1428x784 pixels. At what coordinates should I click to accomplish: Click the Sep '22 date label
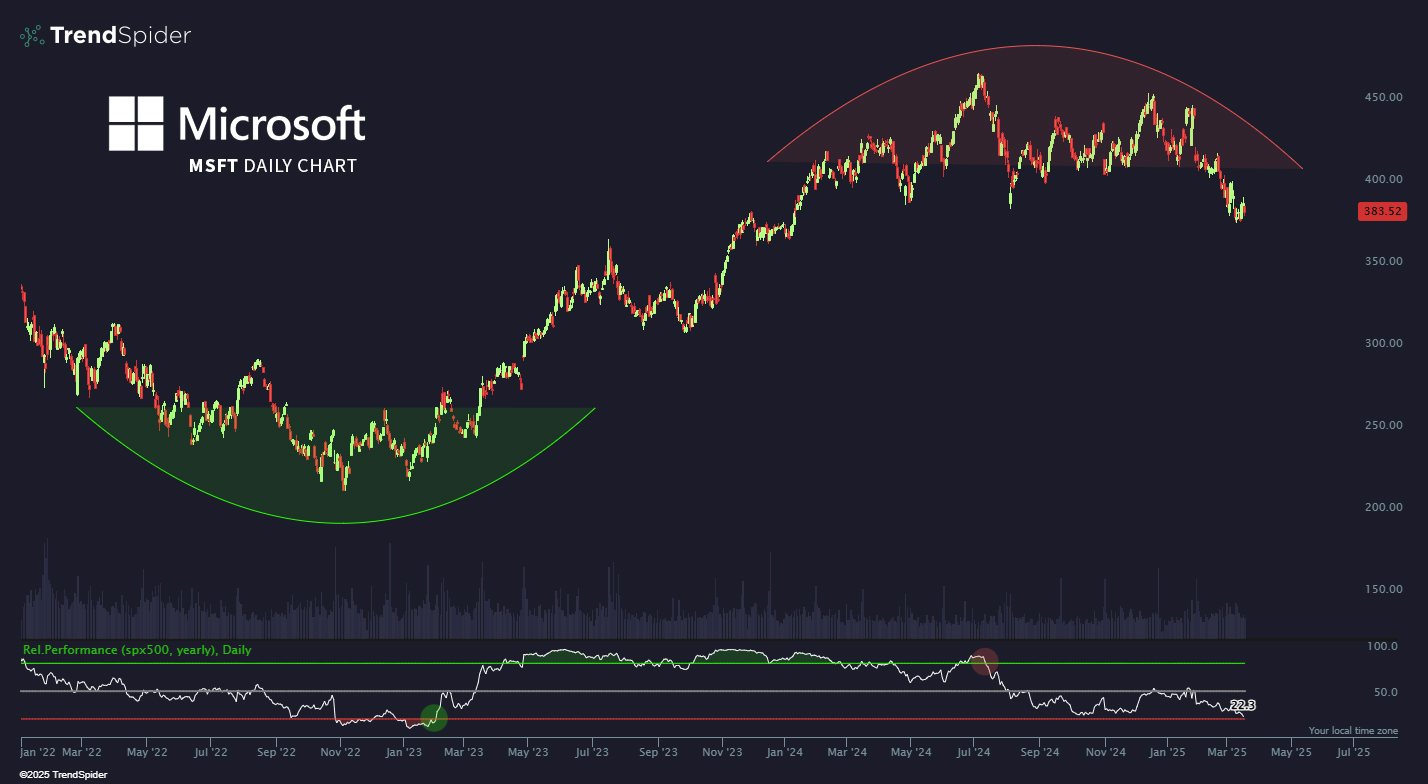(275, 751)
